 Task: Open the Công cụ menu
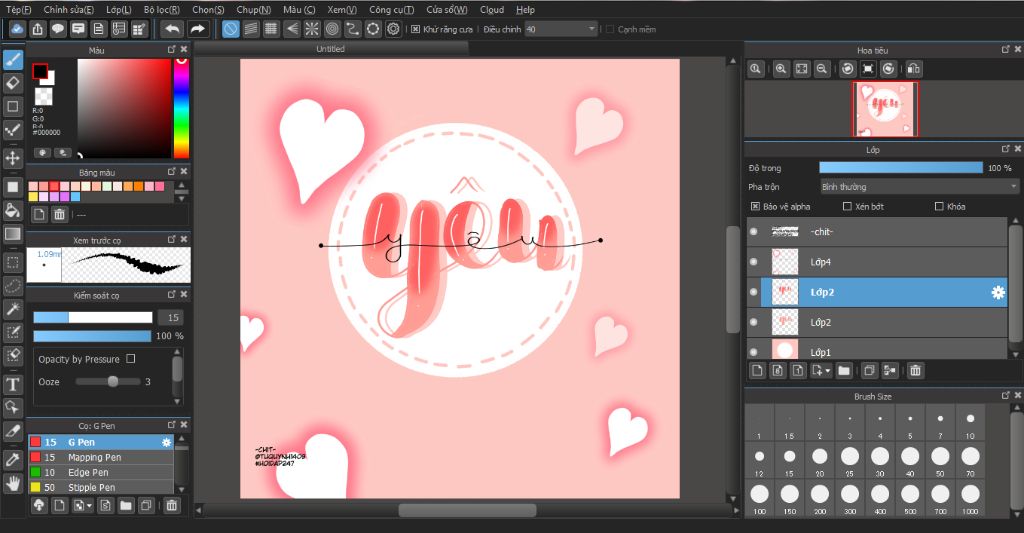click(391, 9)
